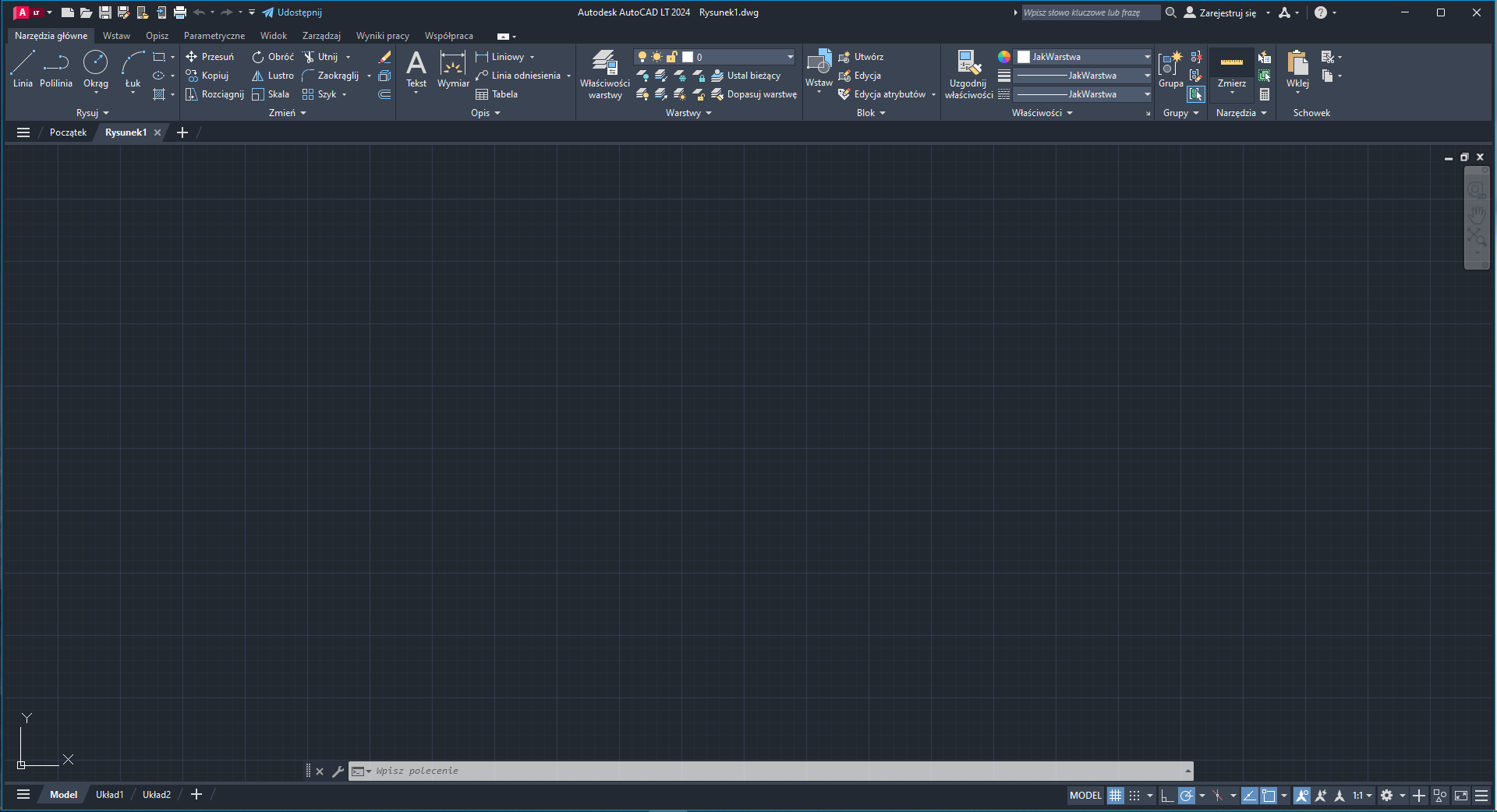Open the Wstaw ribbon tab
The width and height of the screenshot is (1497, 812).
(x=117, y=36)
